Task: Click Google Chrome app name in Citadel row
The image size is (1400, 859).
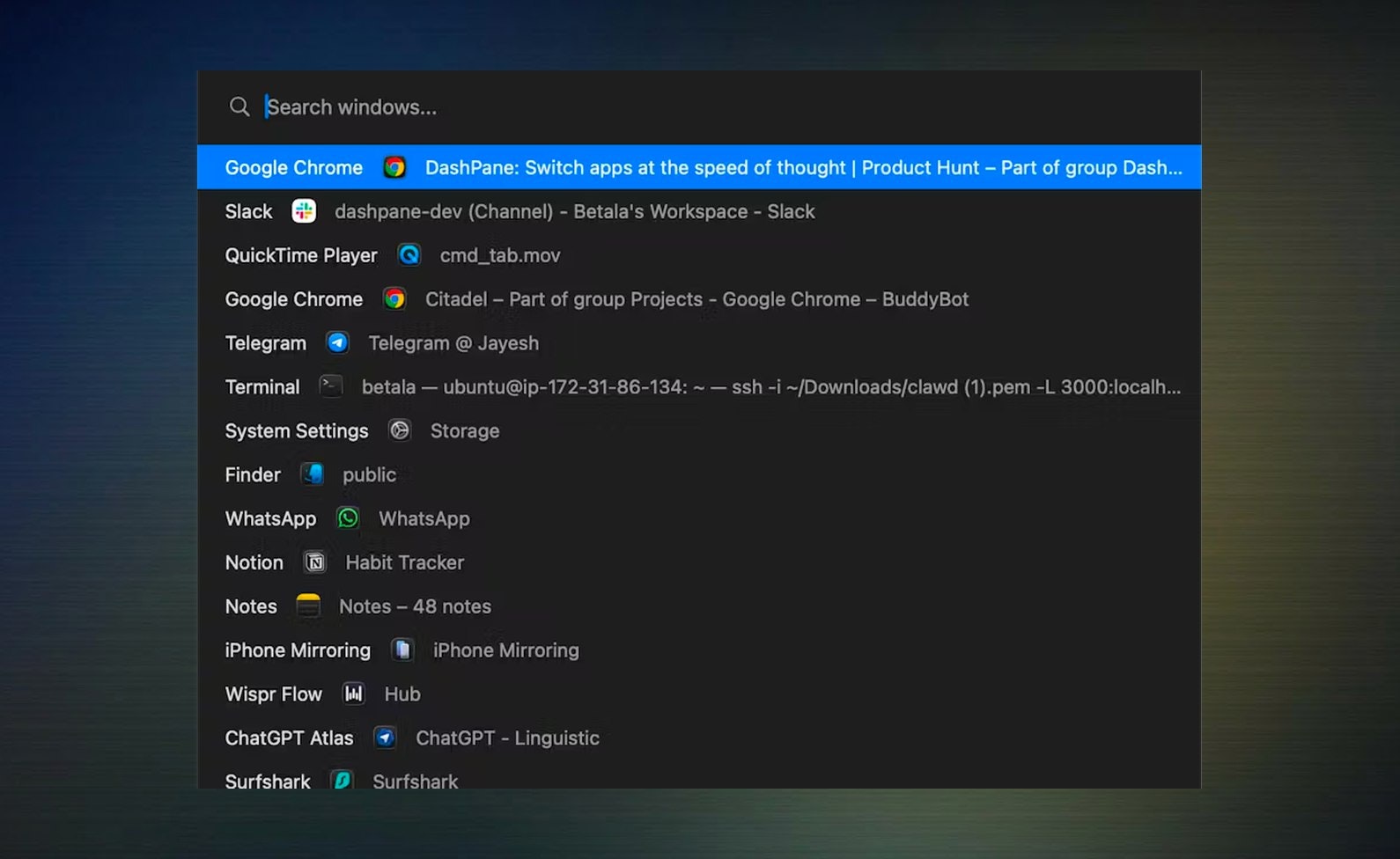Action: 294,299
